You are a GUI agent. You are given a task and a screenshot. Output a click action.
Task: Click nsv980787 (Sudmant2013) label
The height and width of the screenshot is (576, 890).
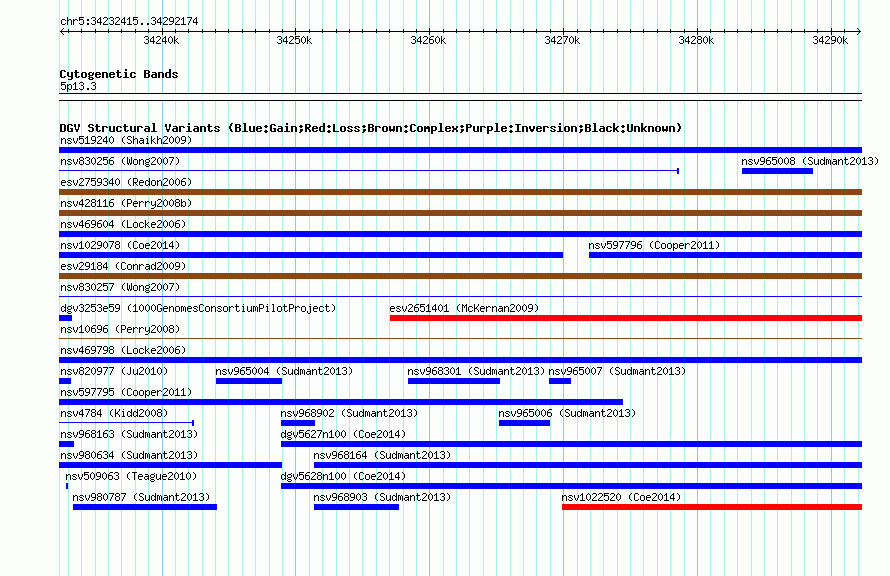141,497
